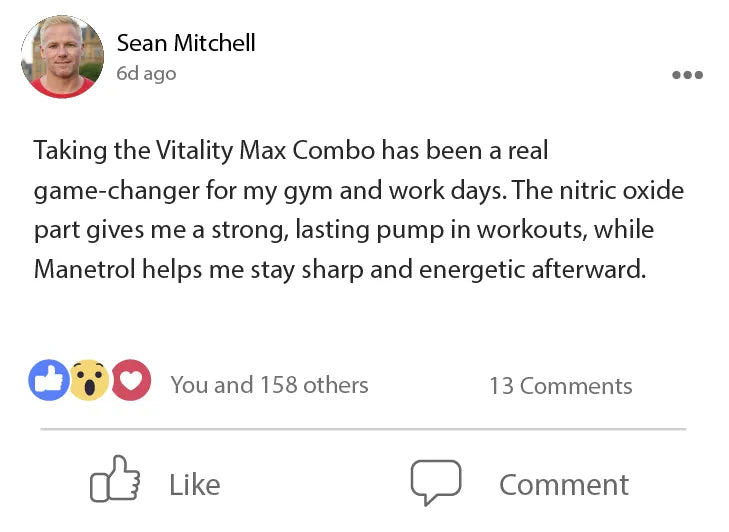View who reacted via "You and 158 others"

(x=269, y=385)
